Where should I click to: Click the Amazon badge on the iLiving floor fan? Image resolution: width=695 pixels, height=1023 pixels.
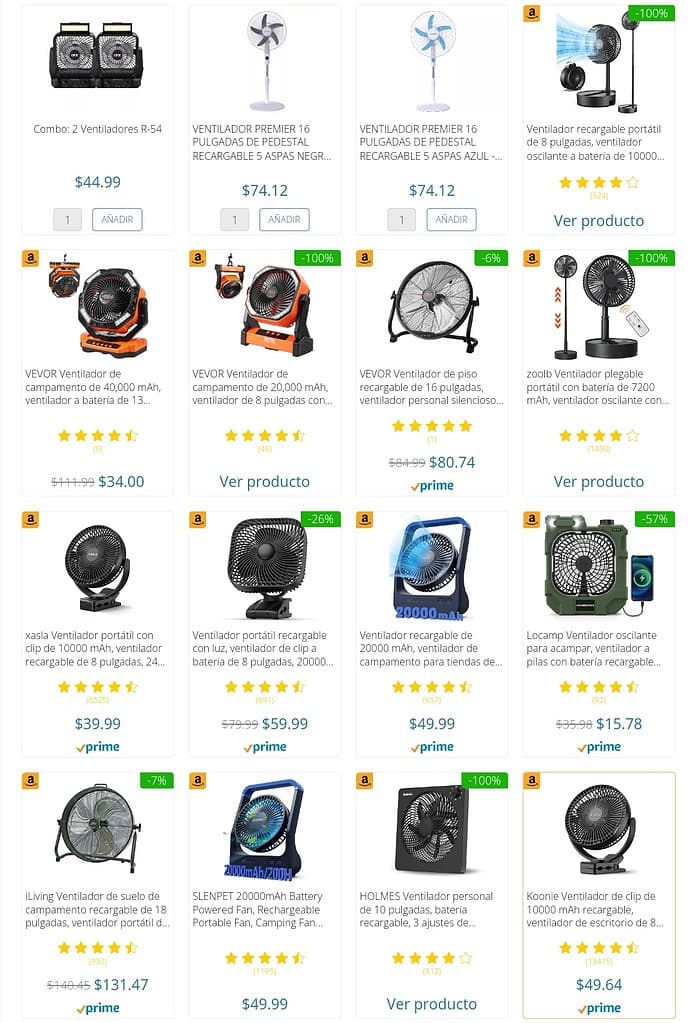pos(31,780)
